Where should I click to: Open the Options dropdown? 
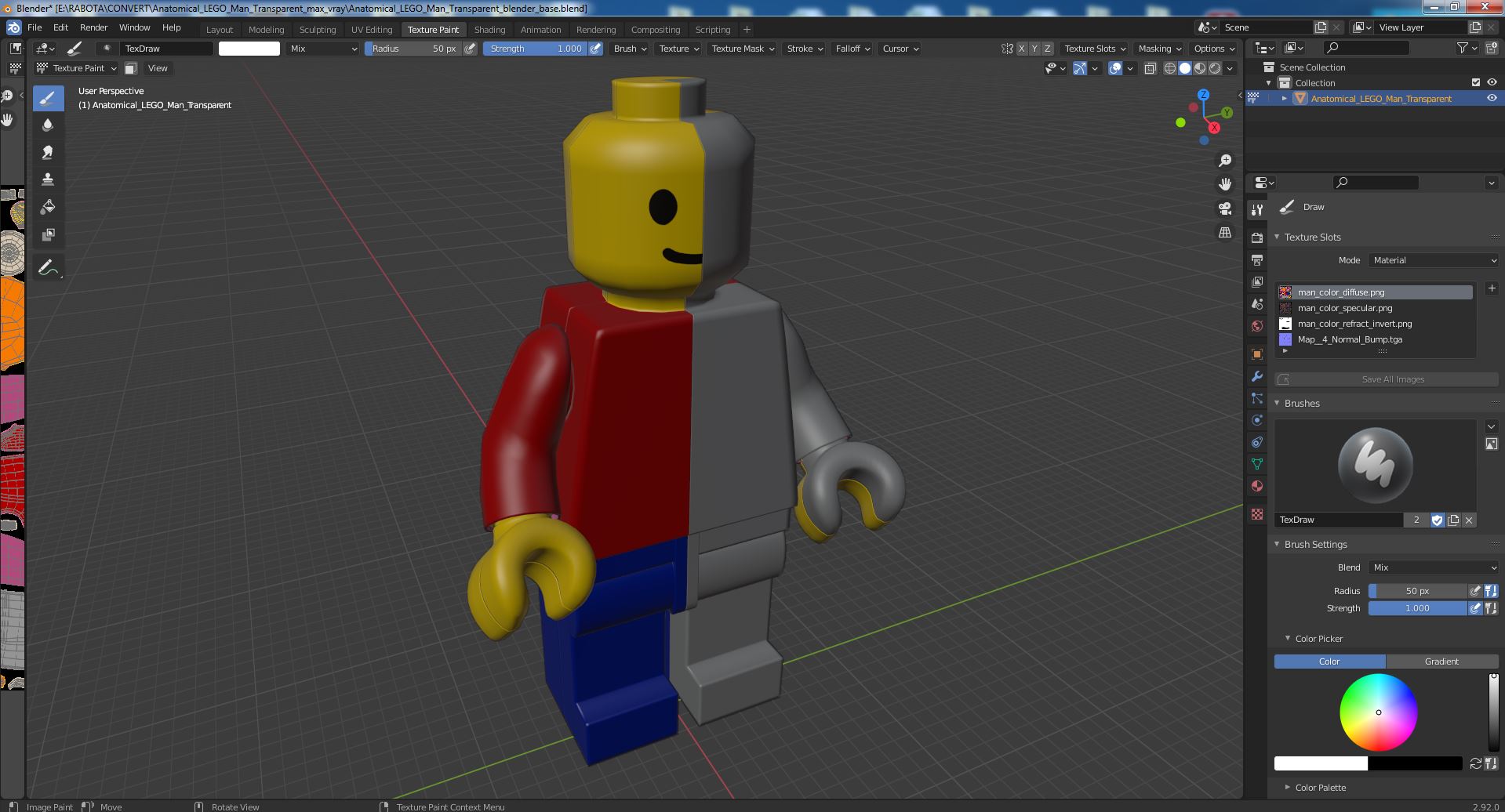(1214, 49)
